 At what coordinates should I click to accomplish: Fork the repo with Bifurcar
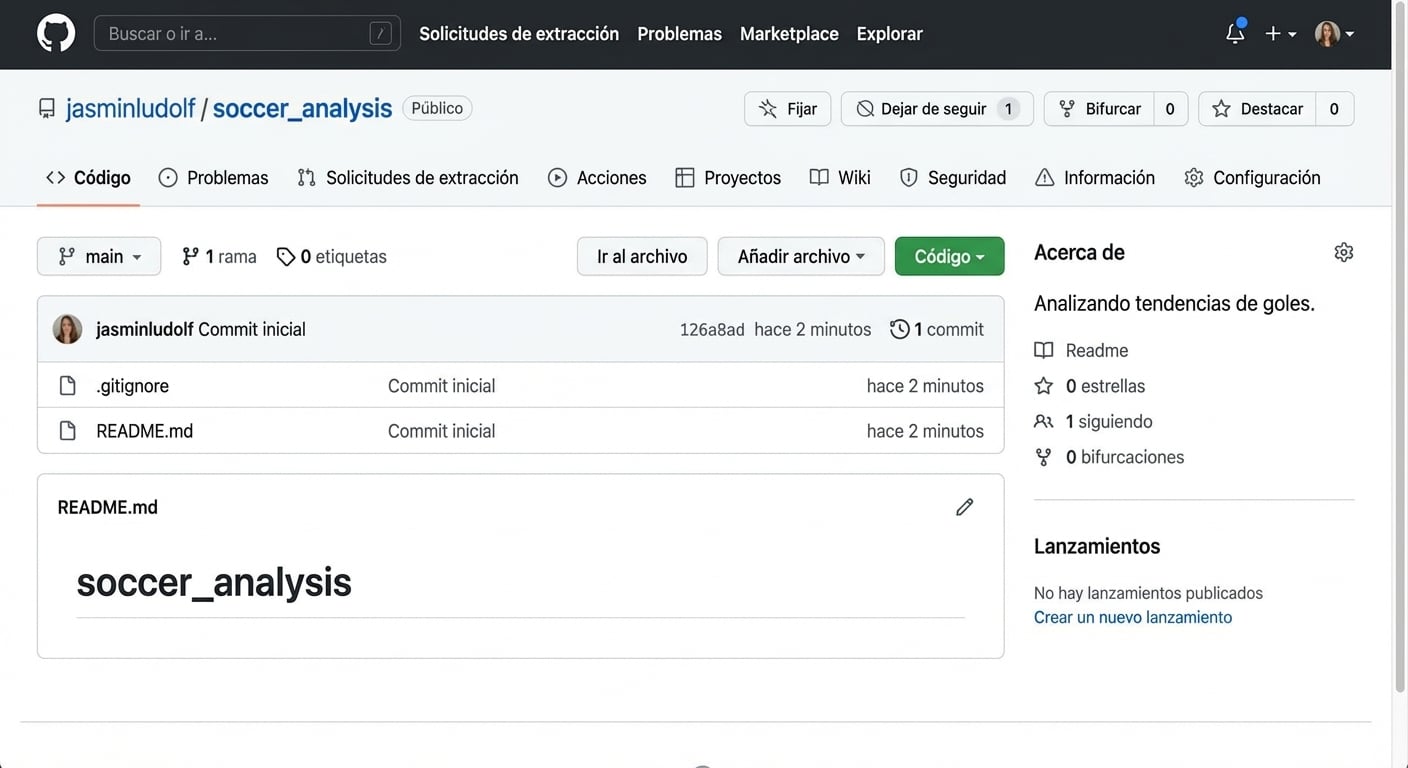[1099, 109]
